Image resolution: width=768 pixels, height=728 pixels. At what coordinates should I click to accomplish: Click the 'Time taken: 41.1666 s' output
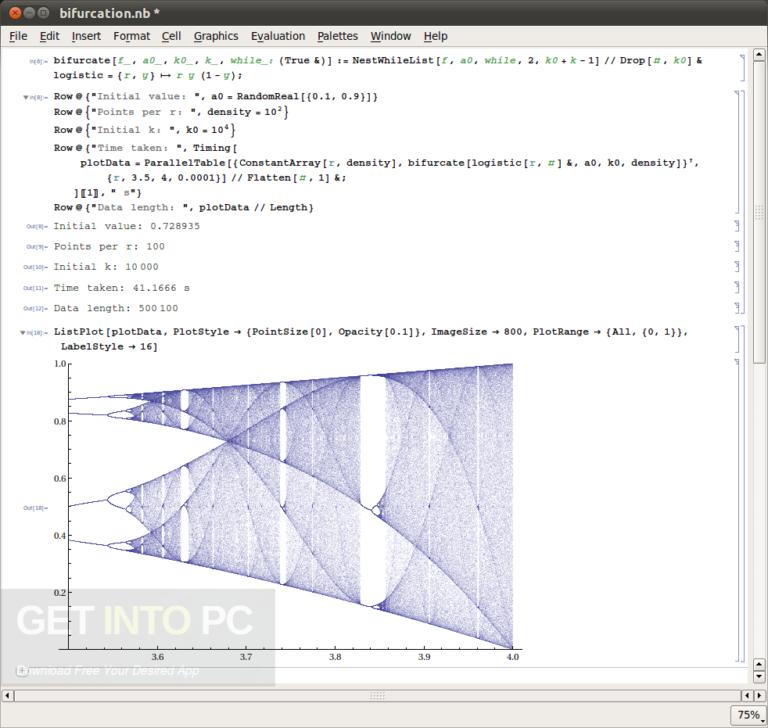tap(121, 288)
